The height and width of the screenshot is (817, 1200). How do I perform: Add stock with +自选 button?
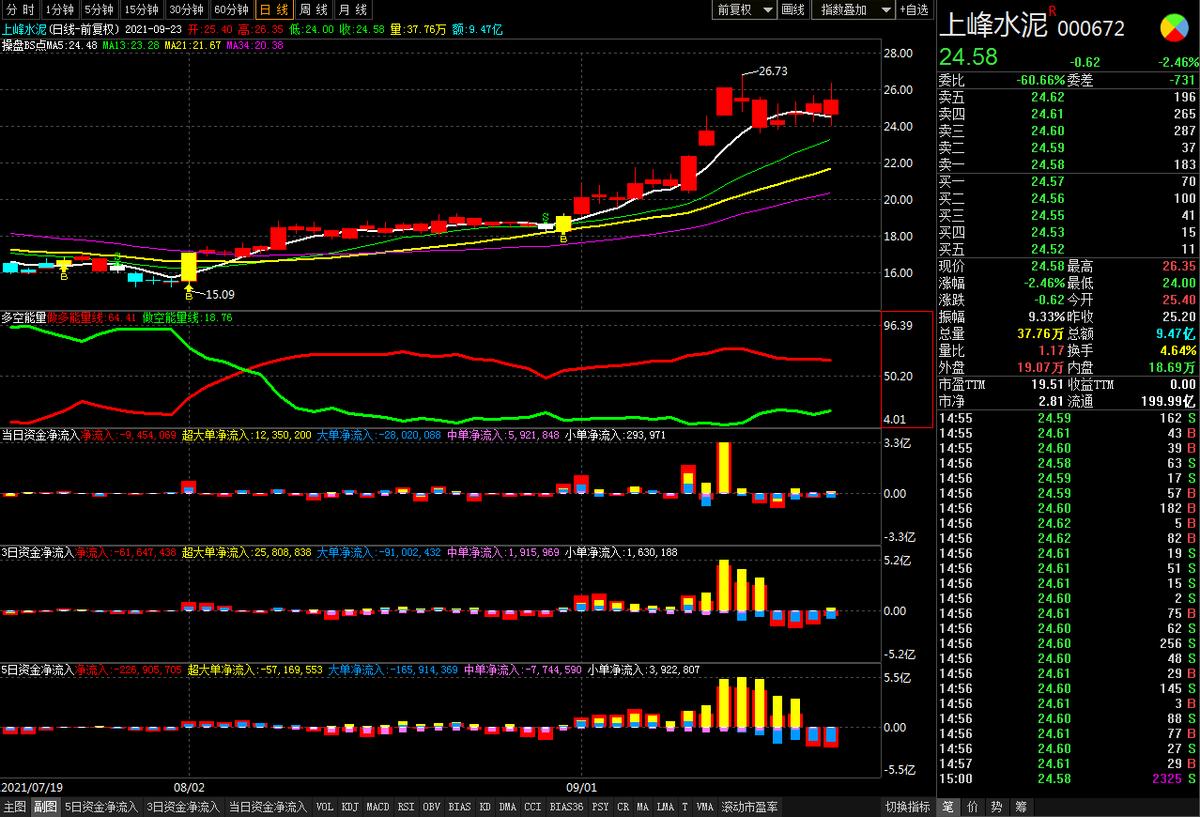pyautogui.click(x=914, y=9)
